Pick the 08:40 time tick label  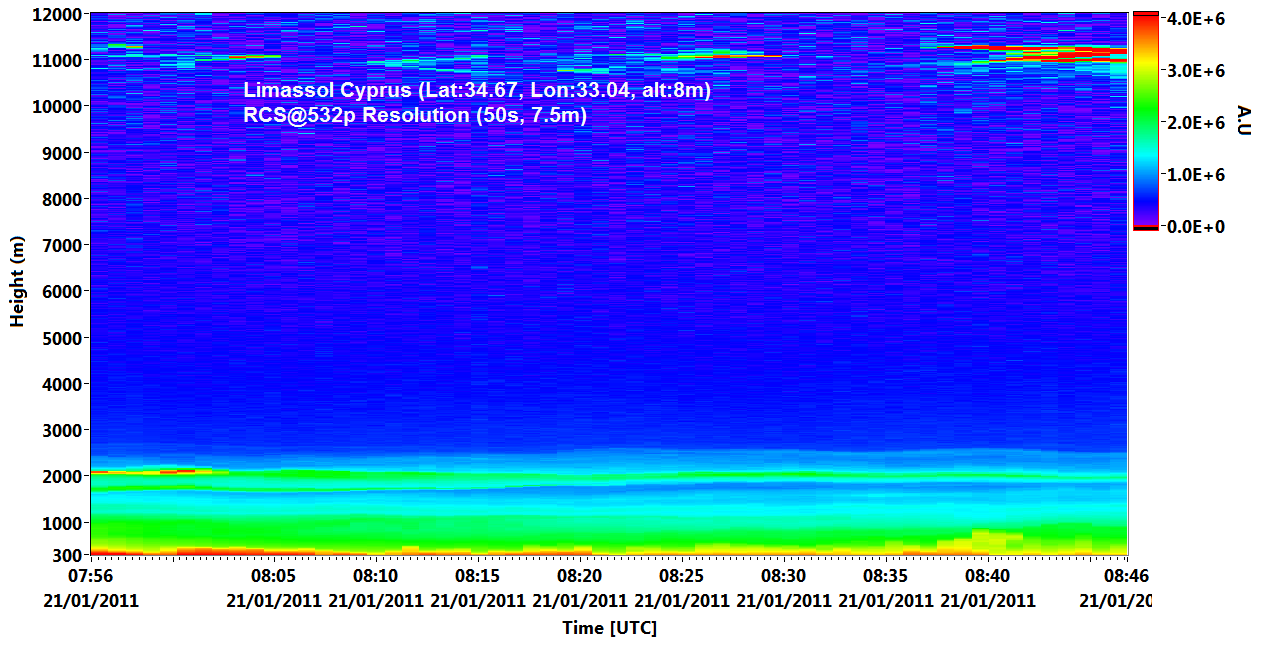[x=988, y=577]
